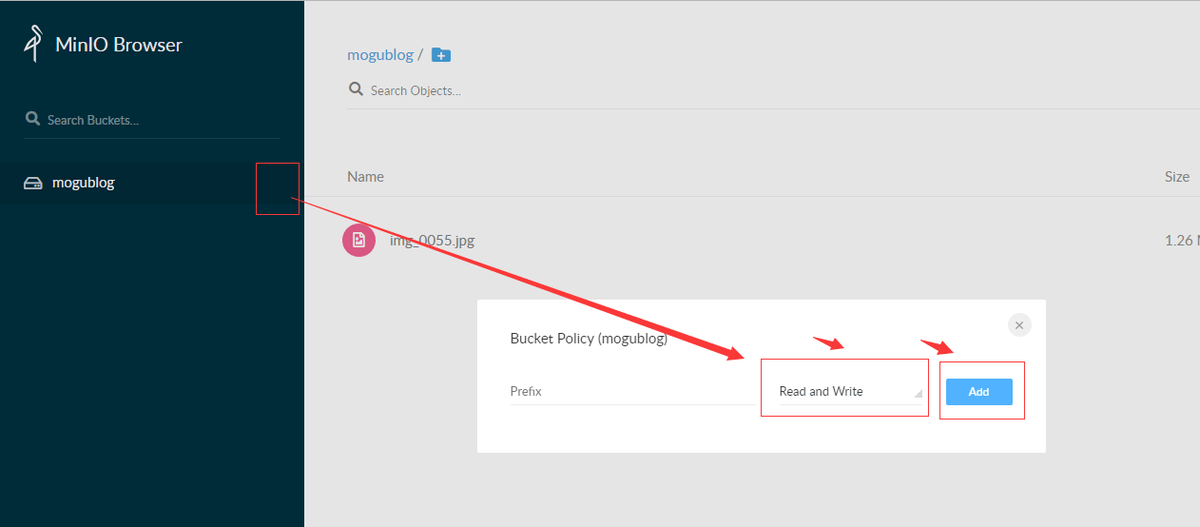This screenshot has height=527, width=1200.
Task: Sort objects by Name column
Action: 365,176
